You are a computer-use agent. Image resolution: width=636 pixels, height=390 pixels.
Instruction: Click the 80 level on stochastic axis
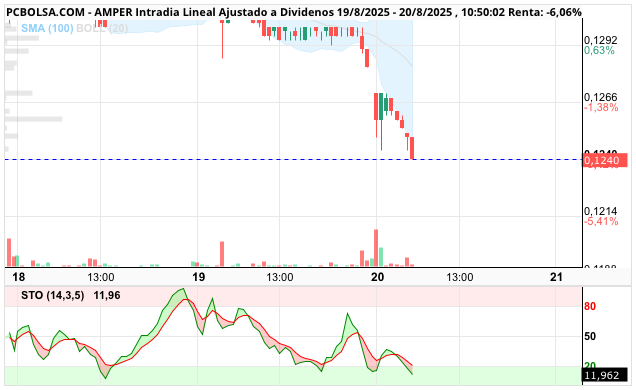(590, 306)
